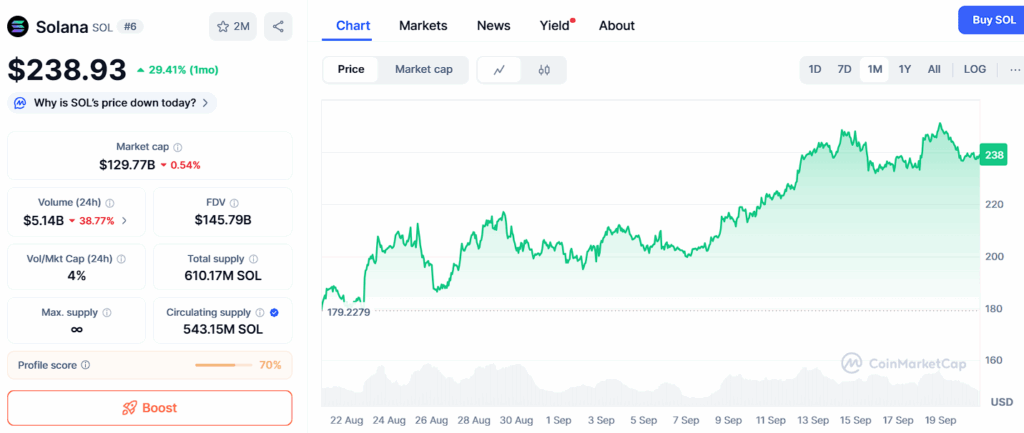Screen dimensions: 1024x433
Task: Click the share icon button
Action: click(x=278, y=26)
